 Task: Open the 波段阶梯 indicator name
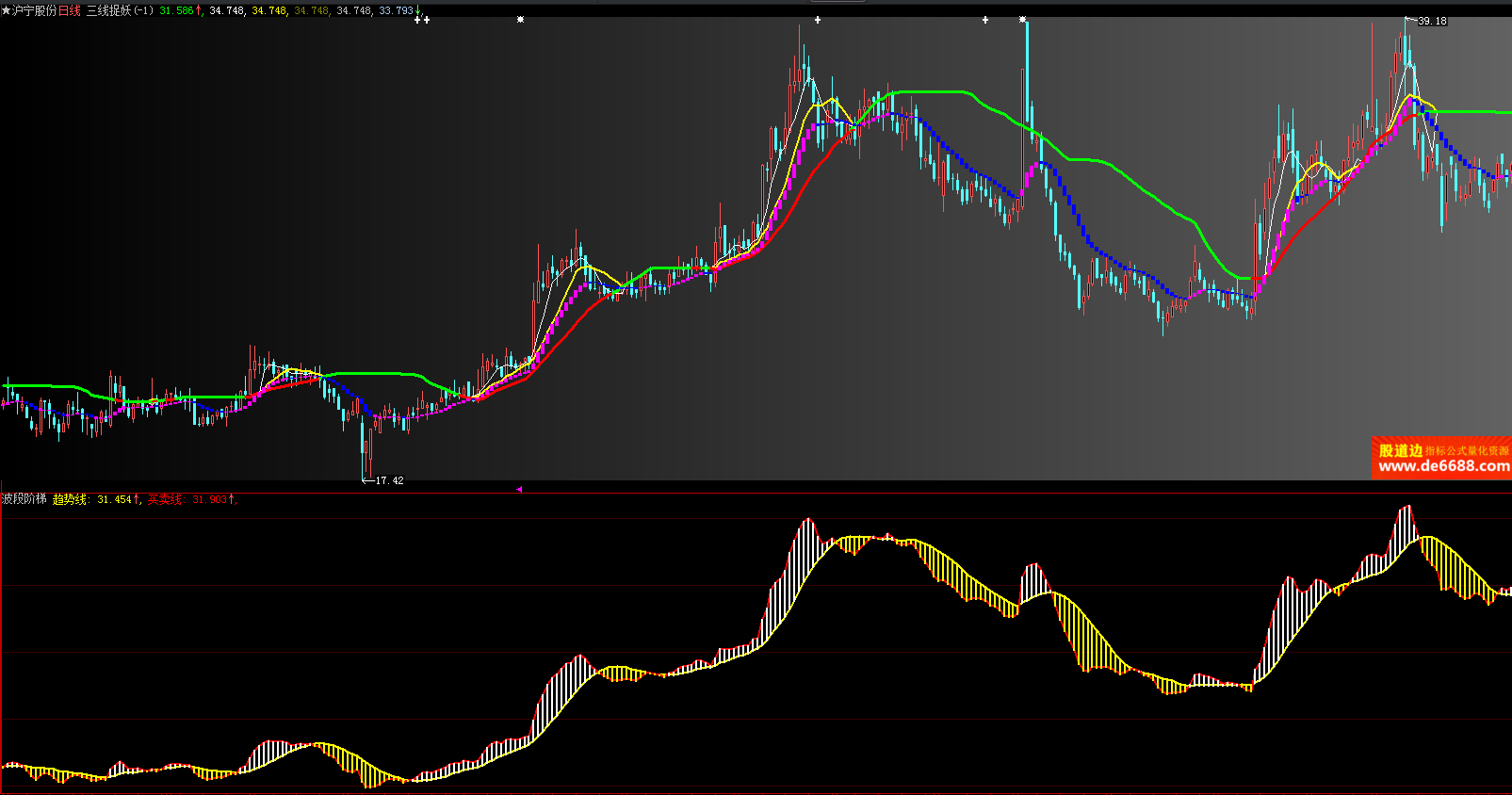pos(24,498)
